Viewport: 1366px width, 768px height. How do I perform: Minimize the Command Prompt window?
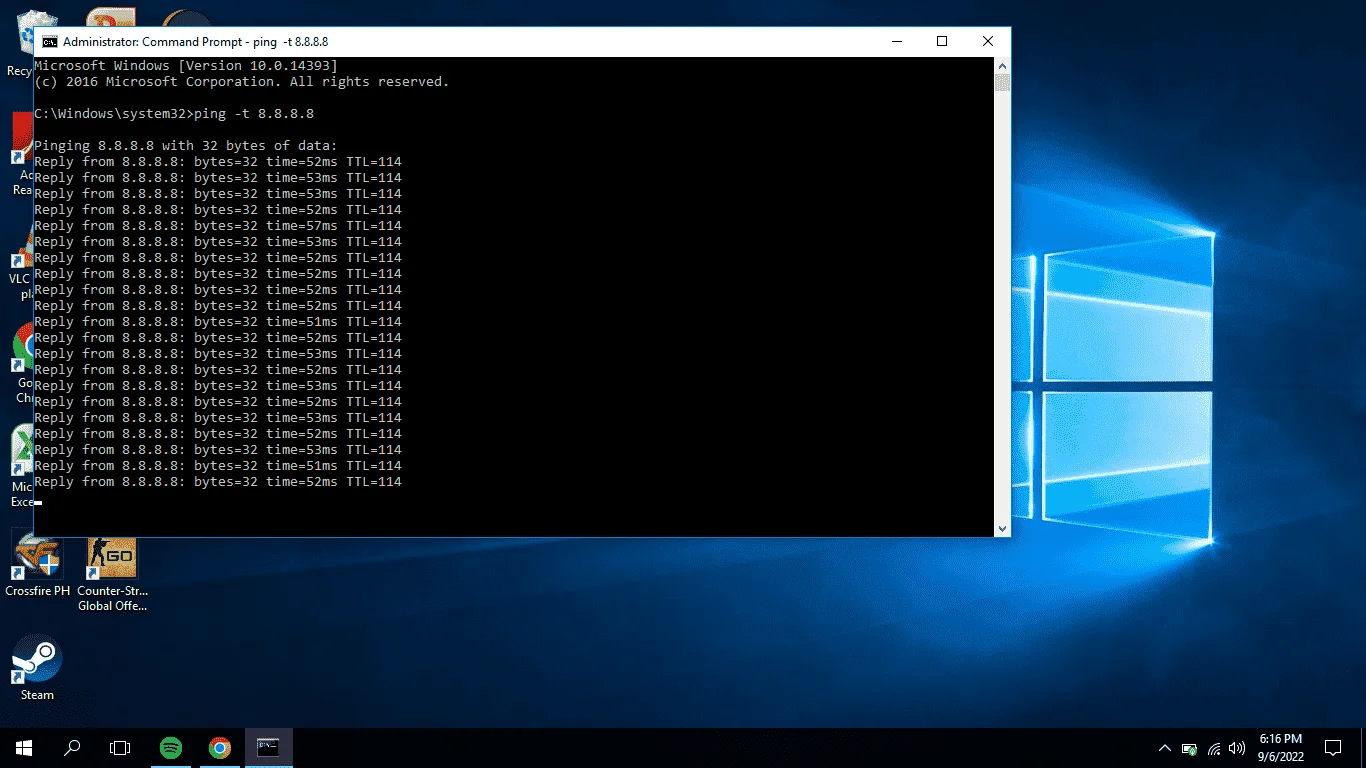(x=895, y=42)
